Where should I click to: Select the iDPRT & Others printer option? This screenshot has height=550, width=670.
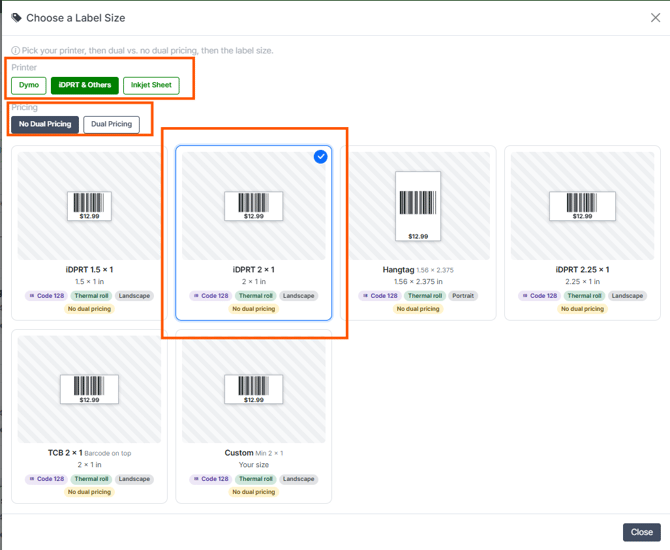pos(85,85)
